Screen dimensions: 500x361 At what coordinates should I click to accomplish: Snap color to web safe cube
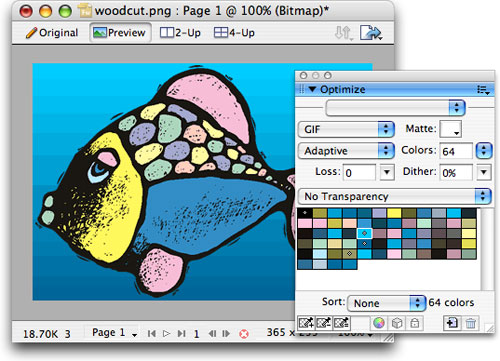(397, 323)
